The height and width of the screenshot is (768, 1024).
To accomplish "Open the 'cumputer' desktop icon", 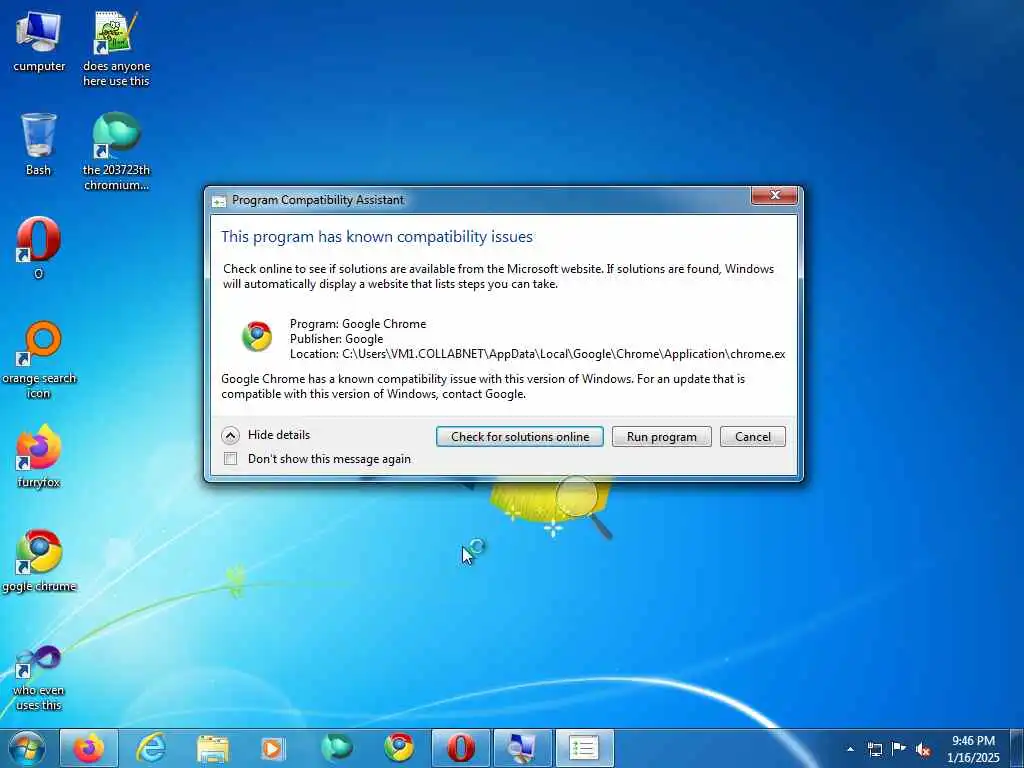I will 39,40.
